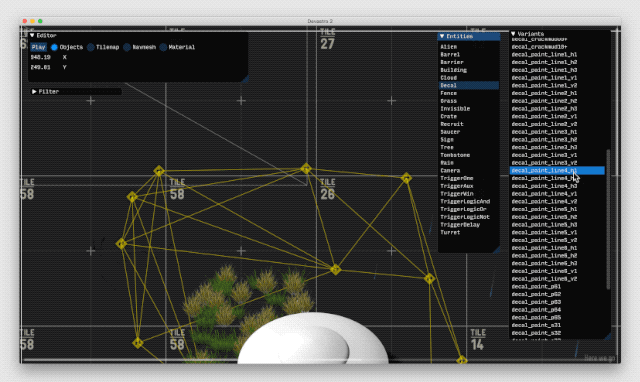Expand the Filter section
Screen dimensions: 640x382
34,91
